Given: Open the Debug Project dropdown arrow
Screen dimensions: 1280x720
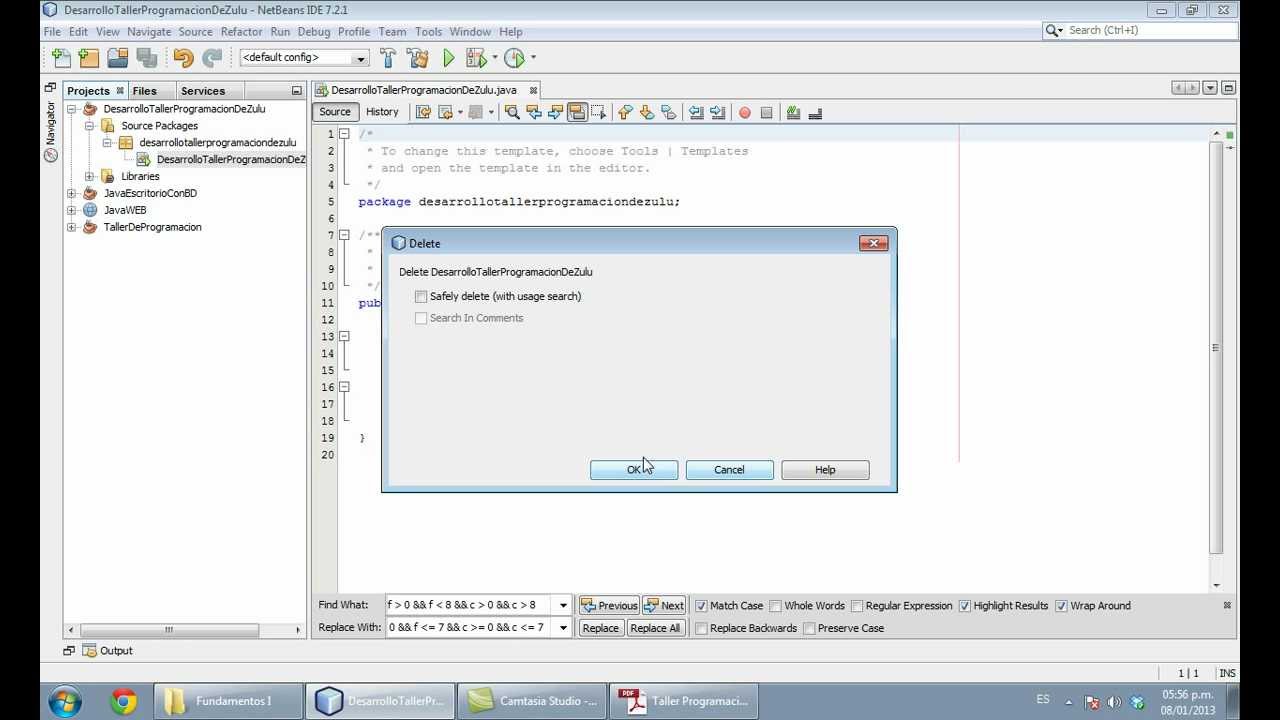Looking at the screenshot, I should [494, 58].
